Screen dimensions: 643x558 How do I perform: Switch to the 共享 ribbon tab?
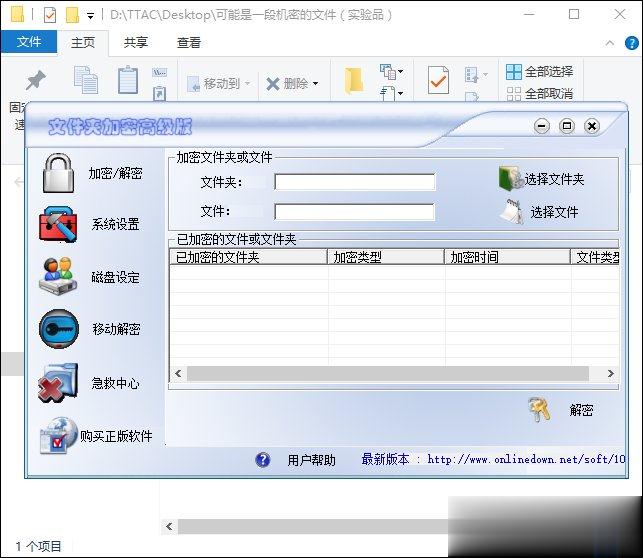(x=136, y=42)
